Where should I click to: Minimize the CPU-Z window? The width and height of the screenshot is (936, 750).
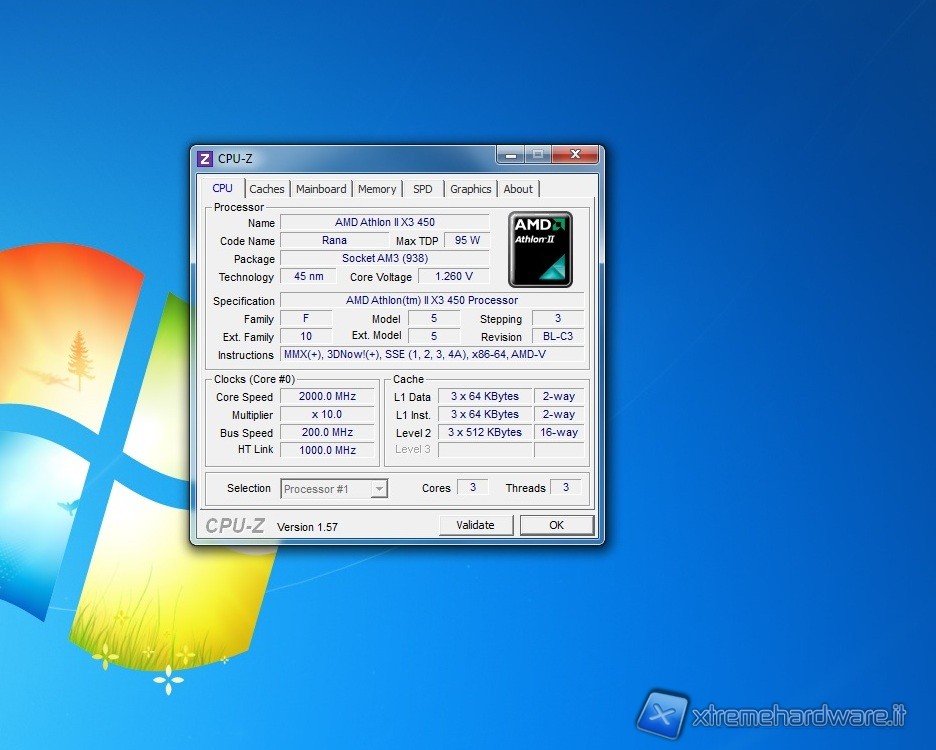pyautogui.click(x=511, y=155)
